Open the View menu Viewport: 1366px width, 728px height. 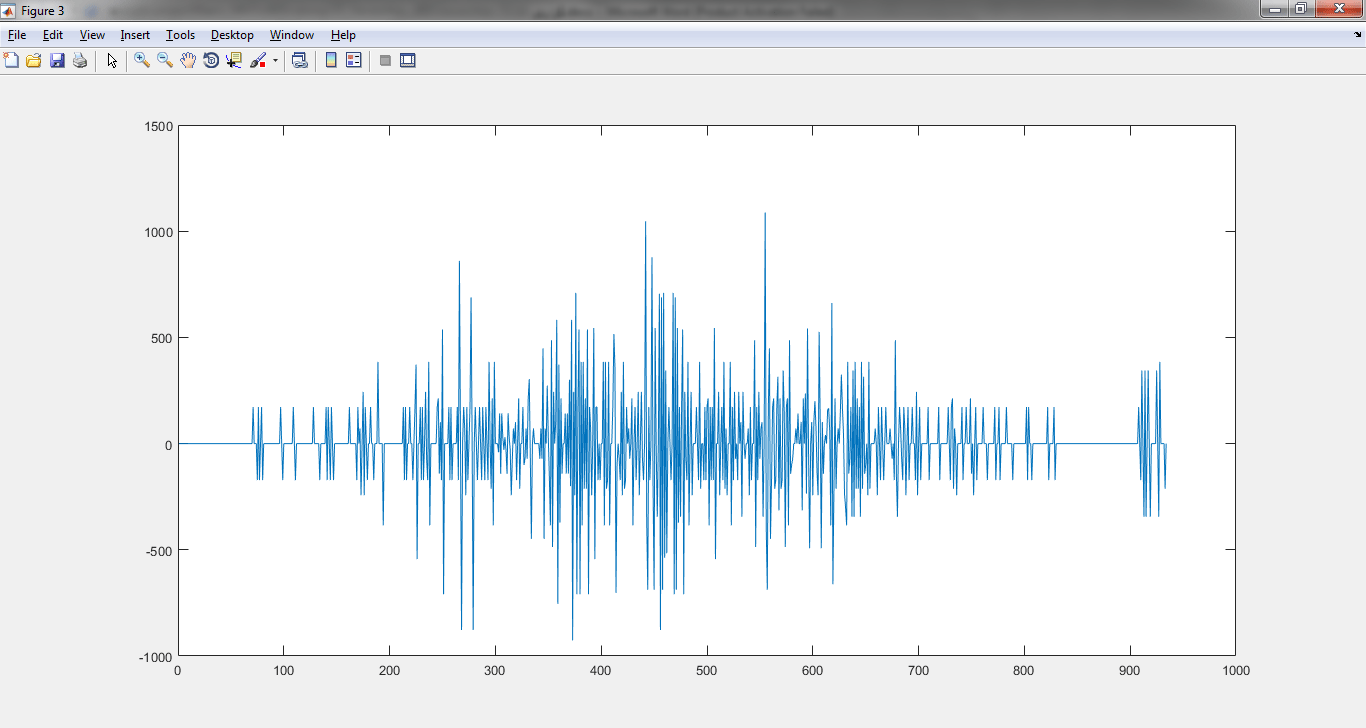(x=92, y=35)
